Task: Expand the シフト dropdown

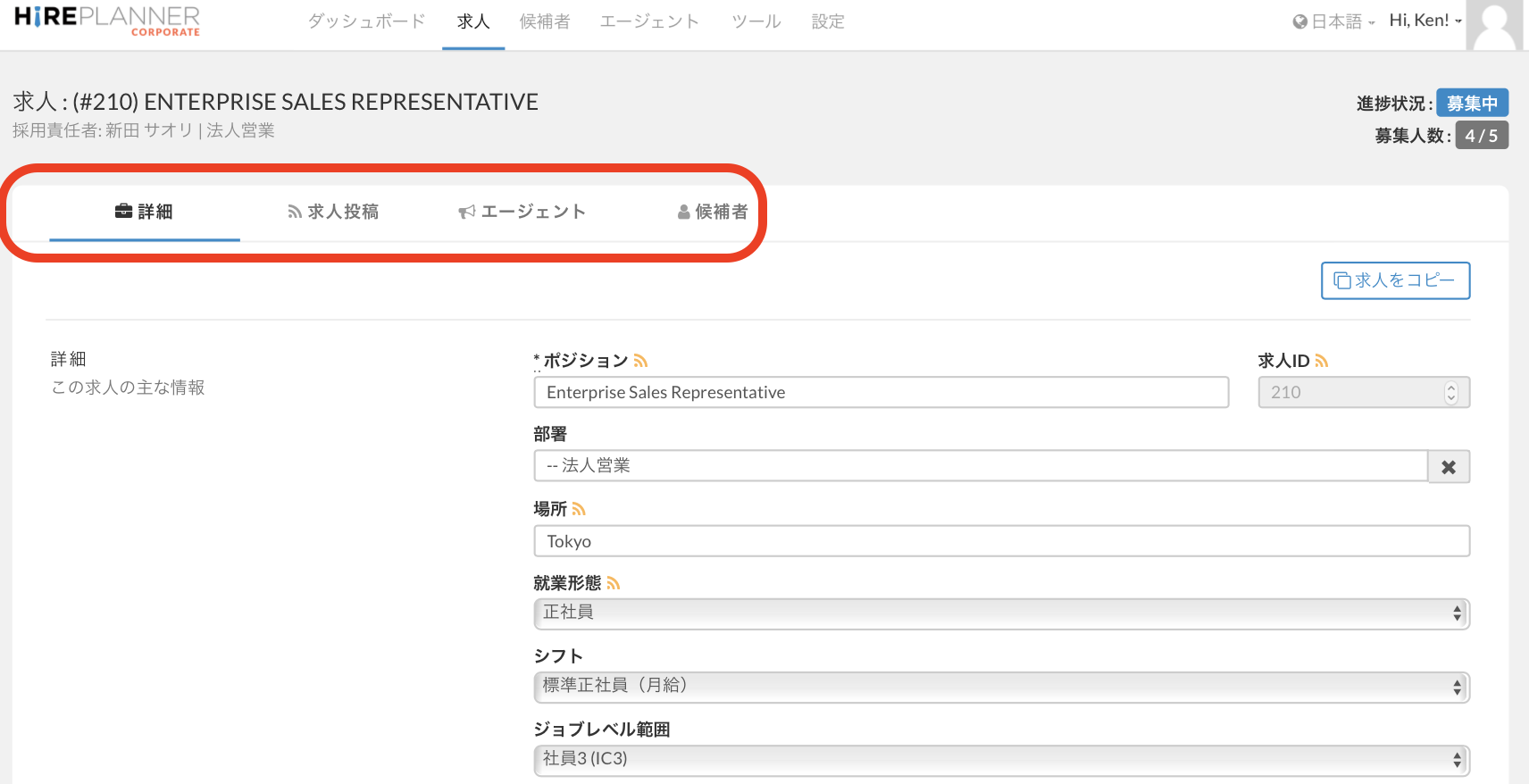Action: [x=1000, y=687]
